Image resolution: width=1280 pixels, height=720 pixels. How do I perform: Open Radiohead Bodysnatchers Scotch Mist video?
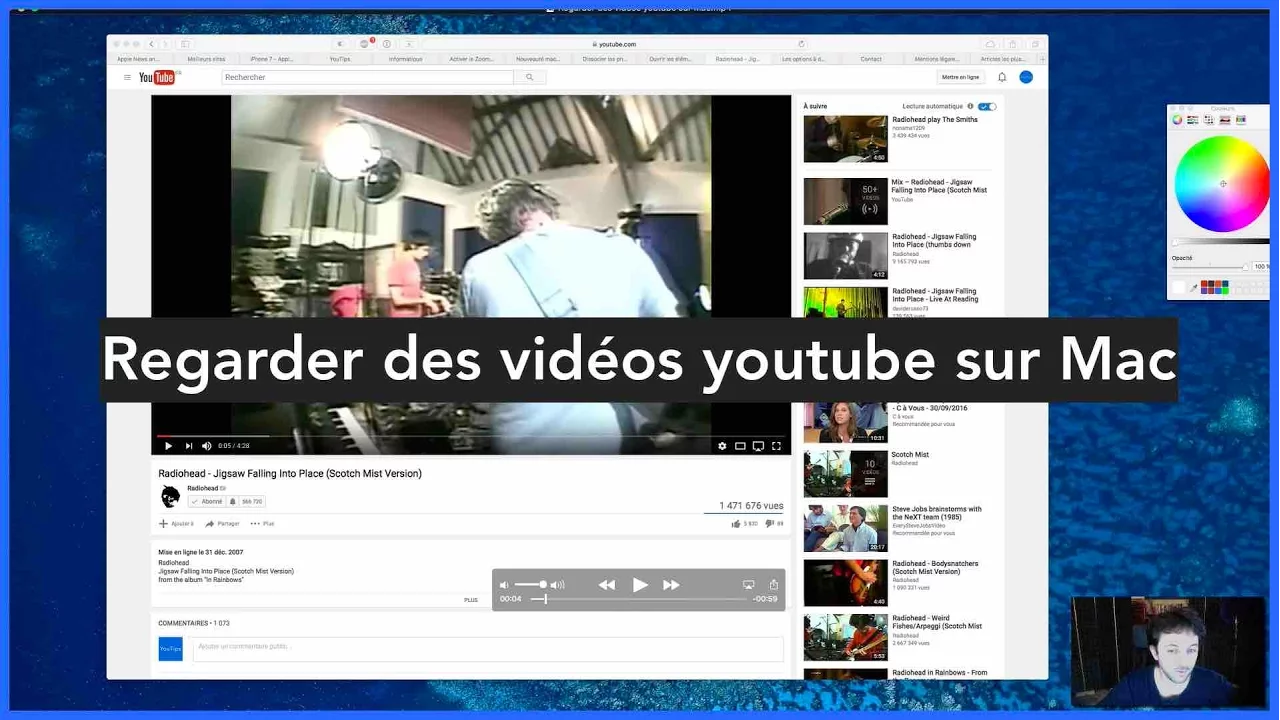point(845,583)
